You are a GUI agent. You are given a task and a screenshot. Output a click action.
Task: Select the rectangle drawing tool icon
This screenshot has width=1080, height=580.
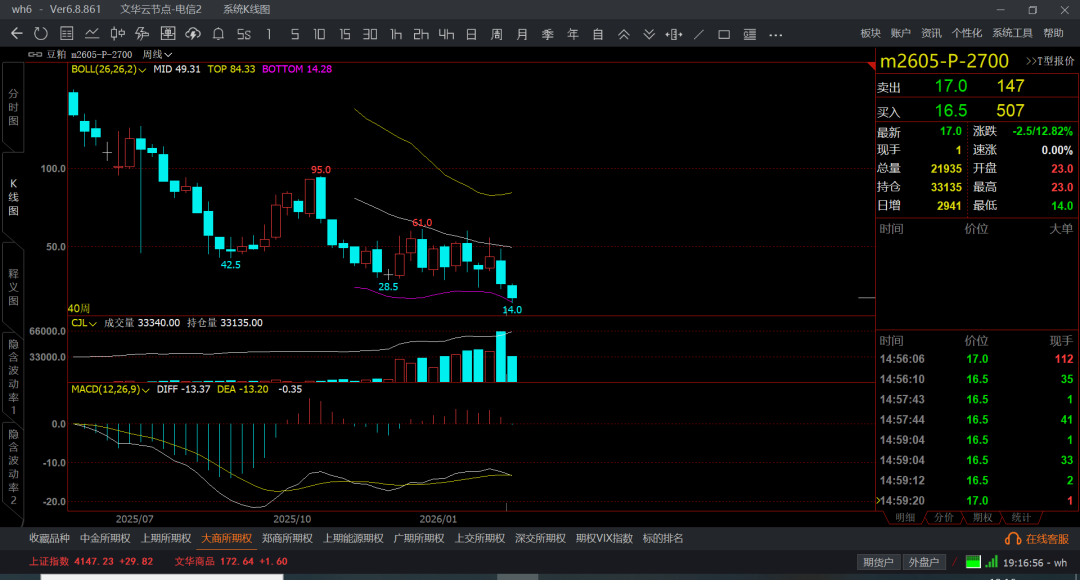[724, 34]
